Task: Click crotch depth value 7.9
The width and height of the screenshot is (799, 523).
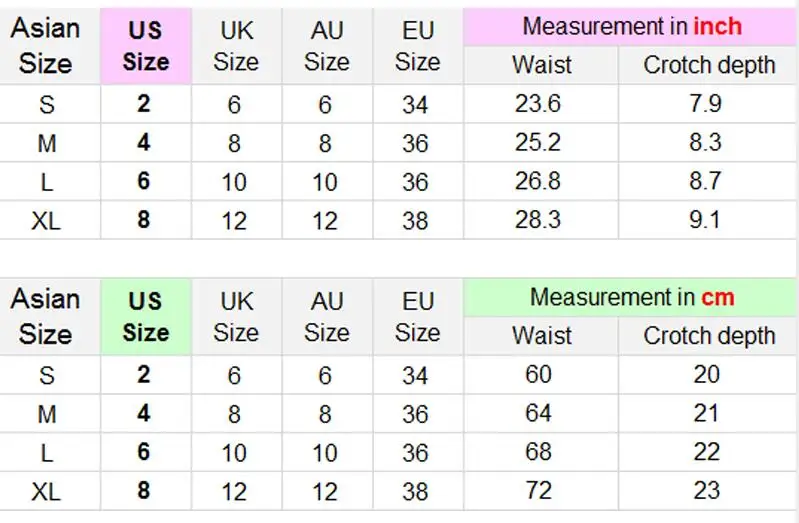Action: coord(706,104)
